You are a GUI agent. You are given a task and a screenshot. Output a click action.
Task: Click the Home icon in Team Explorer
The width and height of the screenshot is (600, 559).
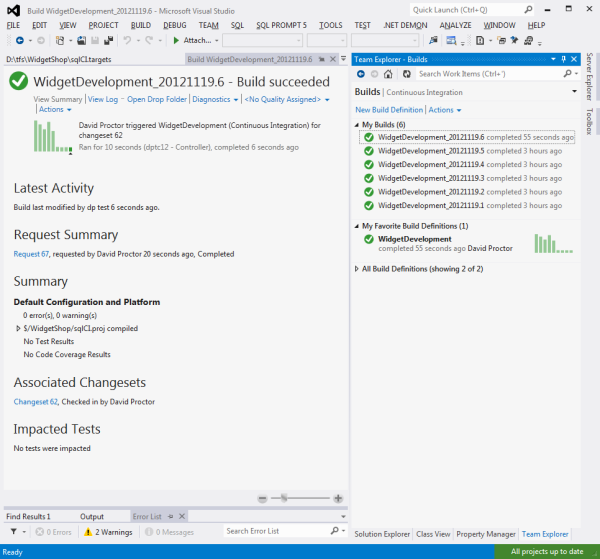(x=387, y=74)
